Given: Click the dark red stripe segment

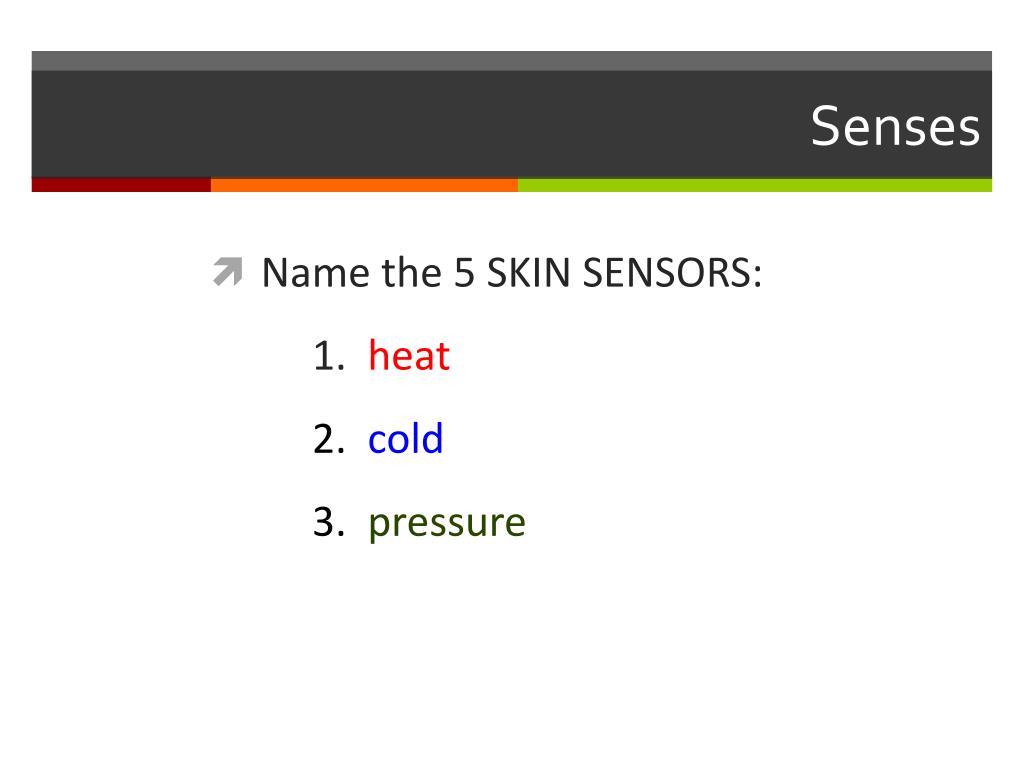Looking at the screenshot, I should (121, 185).
